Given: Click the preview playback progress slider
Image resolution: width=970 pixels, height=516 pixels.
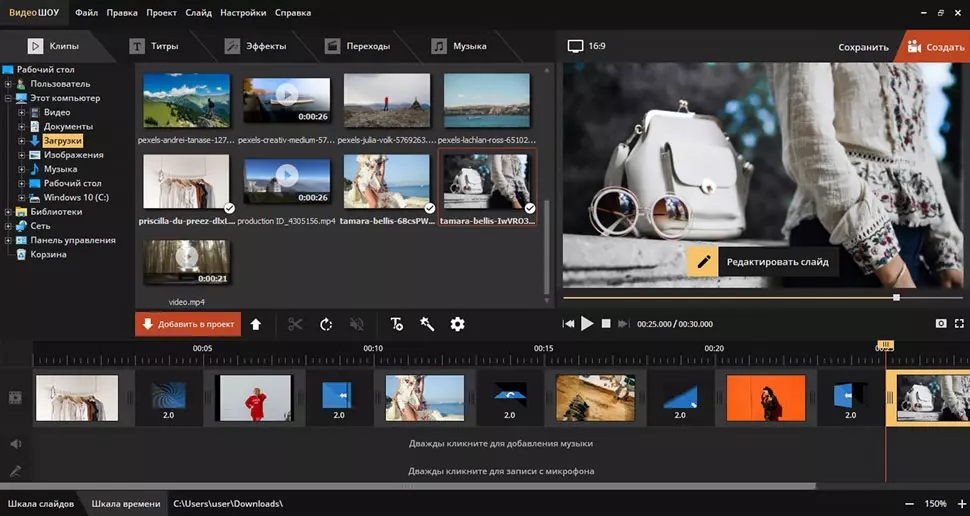Looking at the screenshot, I should click(x=730, y=298).
